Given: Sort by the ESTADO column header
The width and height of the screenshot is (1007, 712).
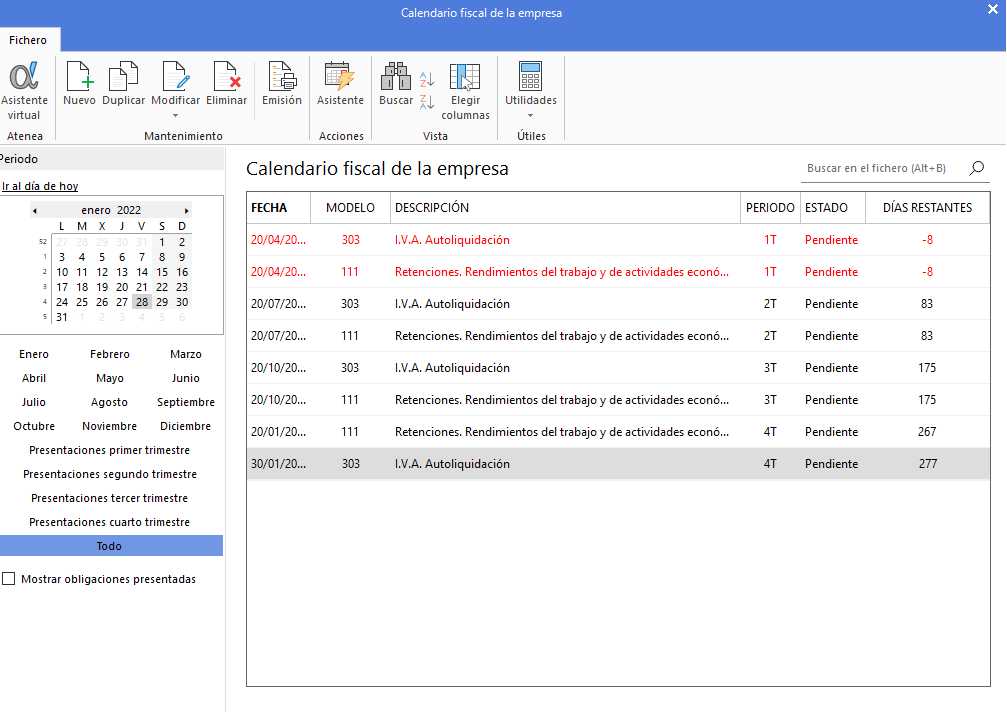Looking at the screenshot, I should coord(832,208).
